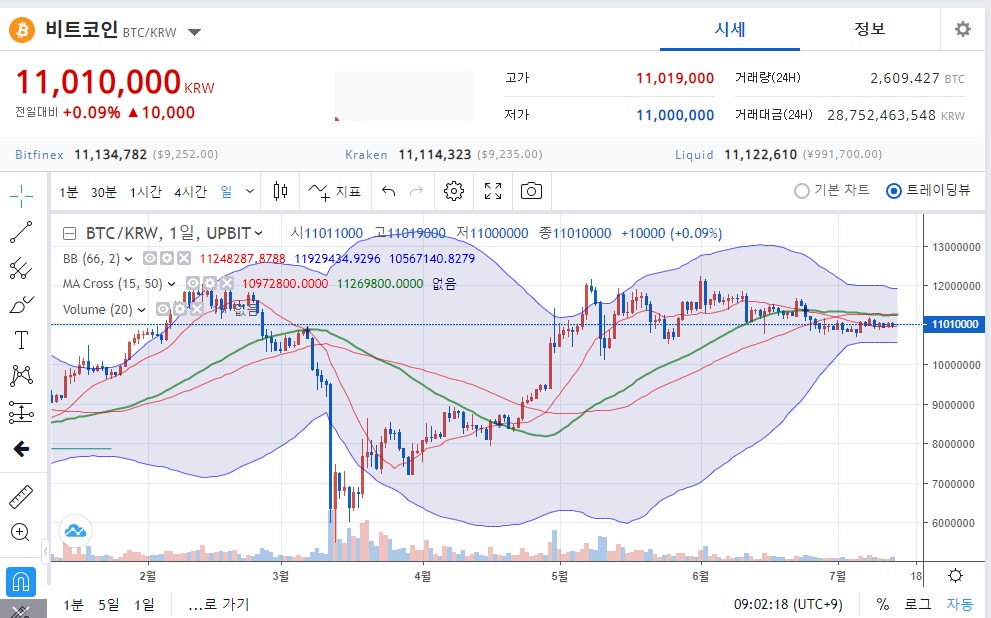The image size is (991, 618).
Task: Select the 일 daily interval
Action: click(x=226, y=191)
